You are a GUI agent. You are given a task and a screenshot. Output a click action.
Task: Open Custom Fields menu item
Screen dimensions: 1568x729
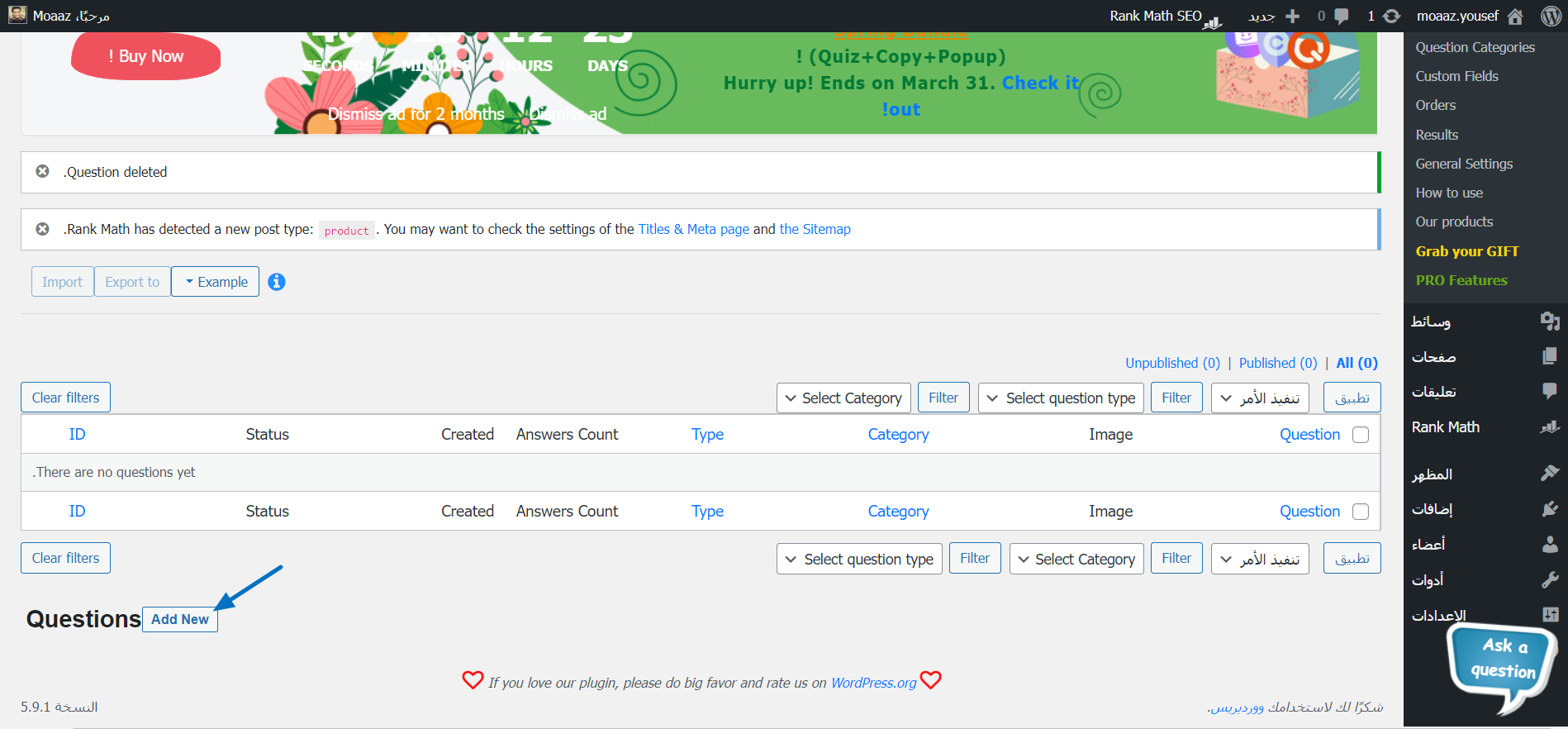[1457, 76]
